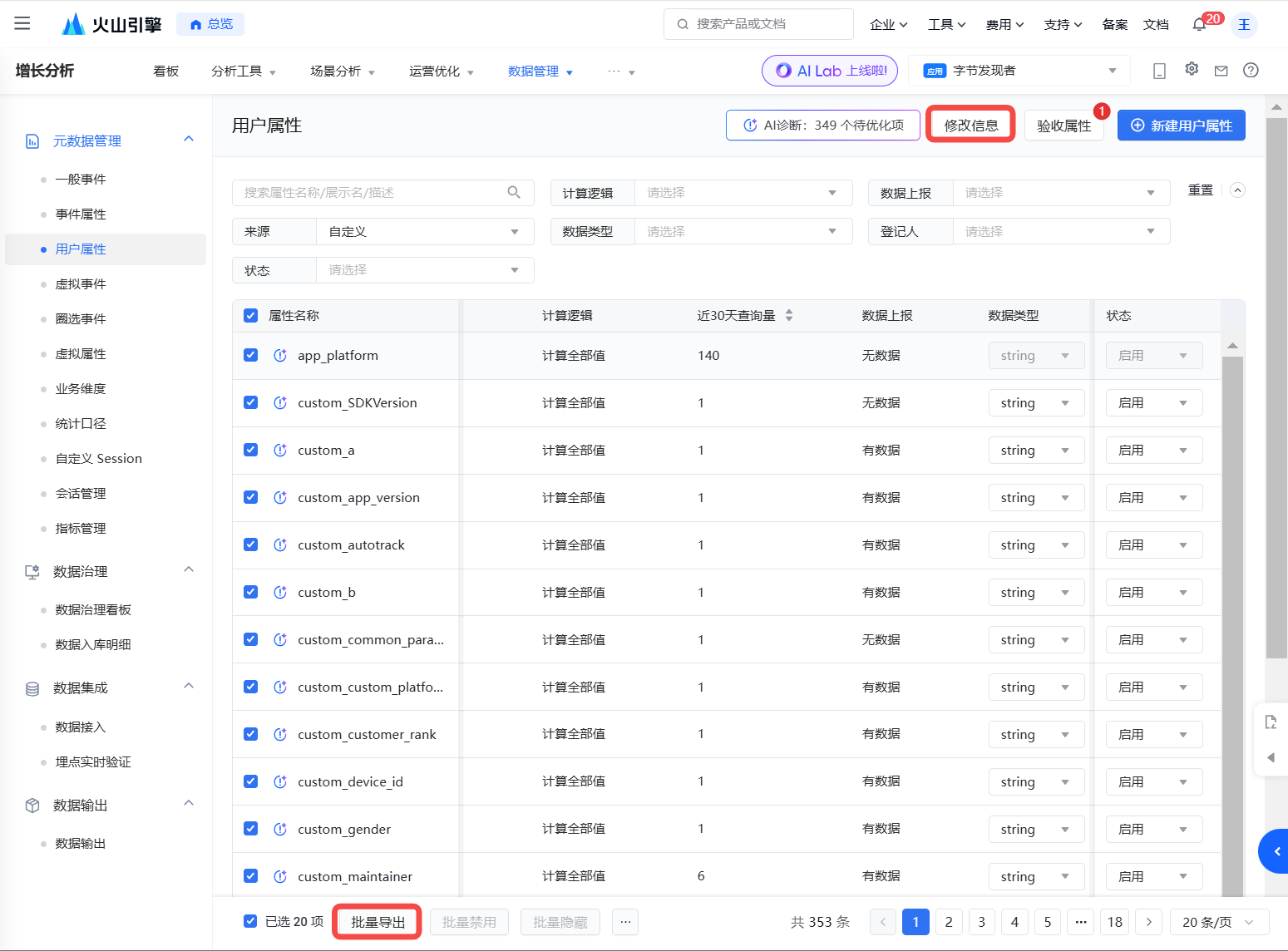Screen dimensions: 1288x951
Task: Click the 验收属性 button
Action: point(1063,126)
